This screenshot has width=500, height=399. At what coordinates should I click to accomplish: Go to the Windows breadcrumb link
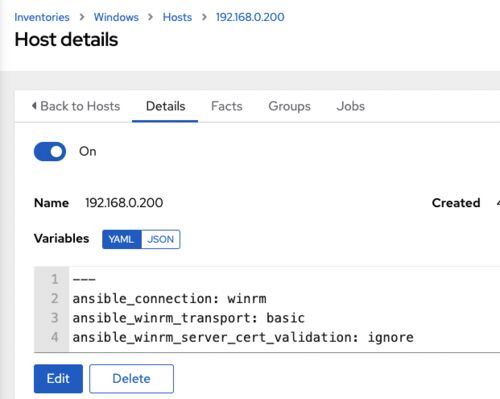coord(116,17)
